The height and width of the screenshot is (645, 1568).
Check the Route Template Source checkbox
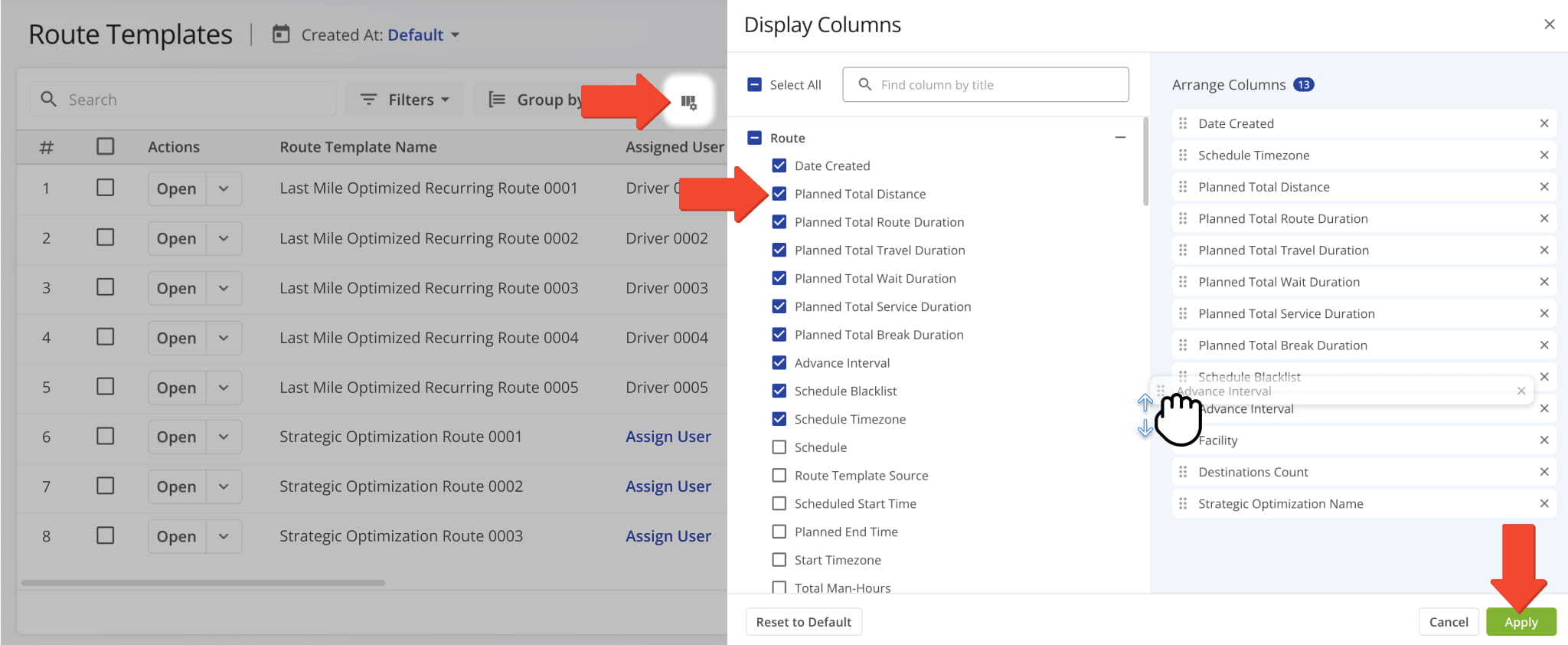(779, 476)
